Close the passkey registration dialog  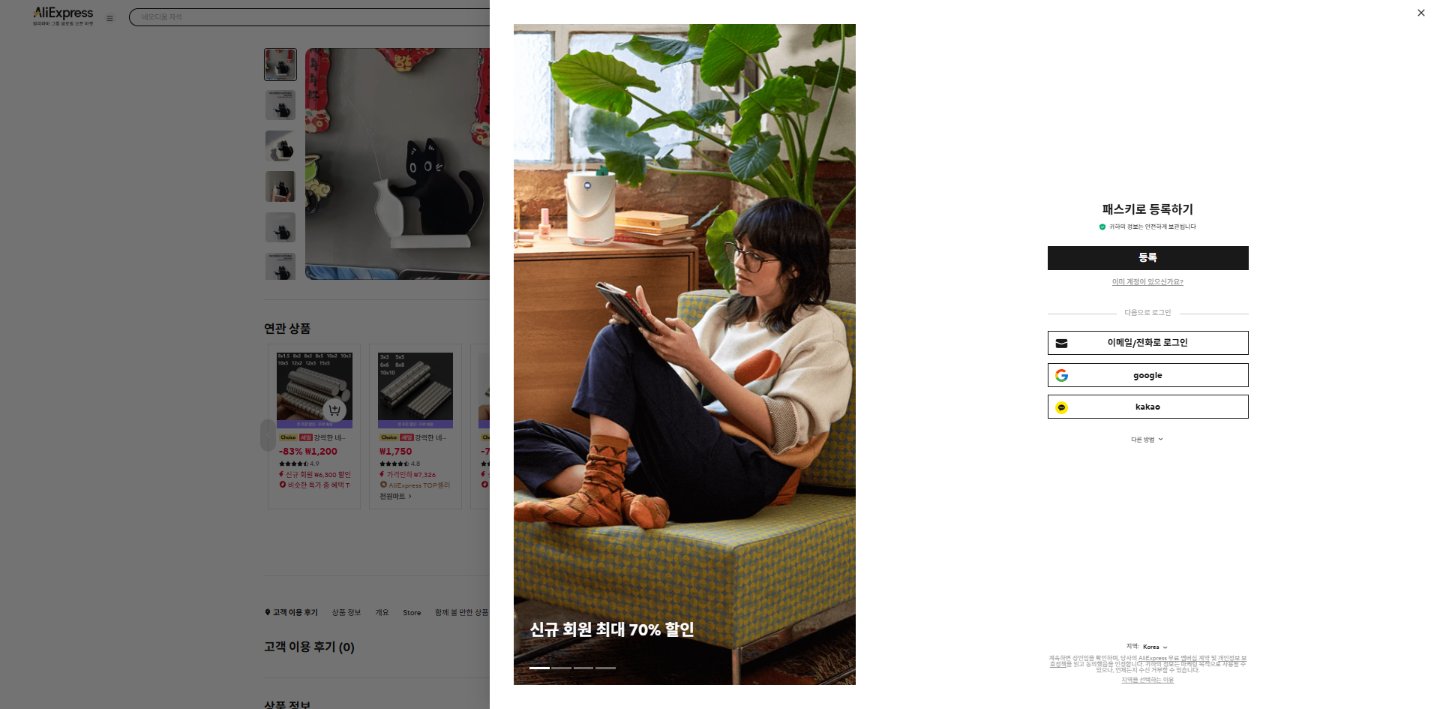click(1421, 13)
